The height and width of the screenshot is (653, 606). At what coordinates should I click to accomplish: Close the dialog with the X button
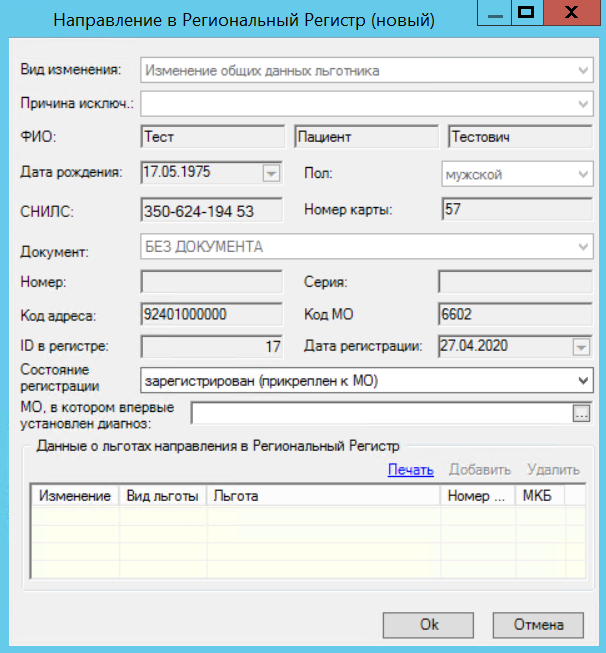click(x=572, y=12)
